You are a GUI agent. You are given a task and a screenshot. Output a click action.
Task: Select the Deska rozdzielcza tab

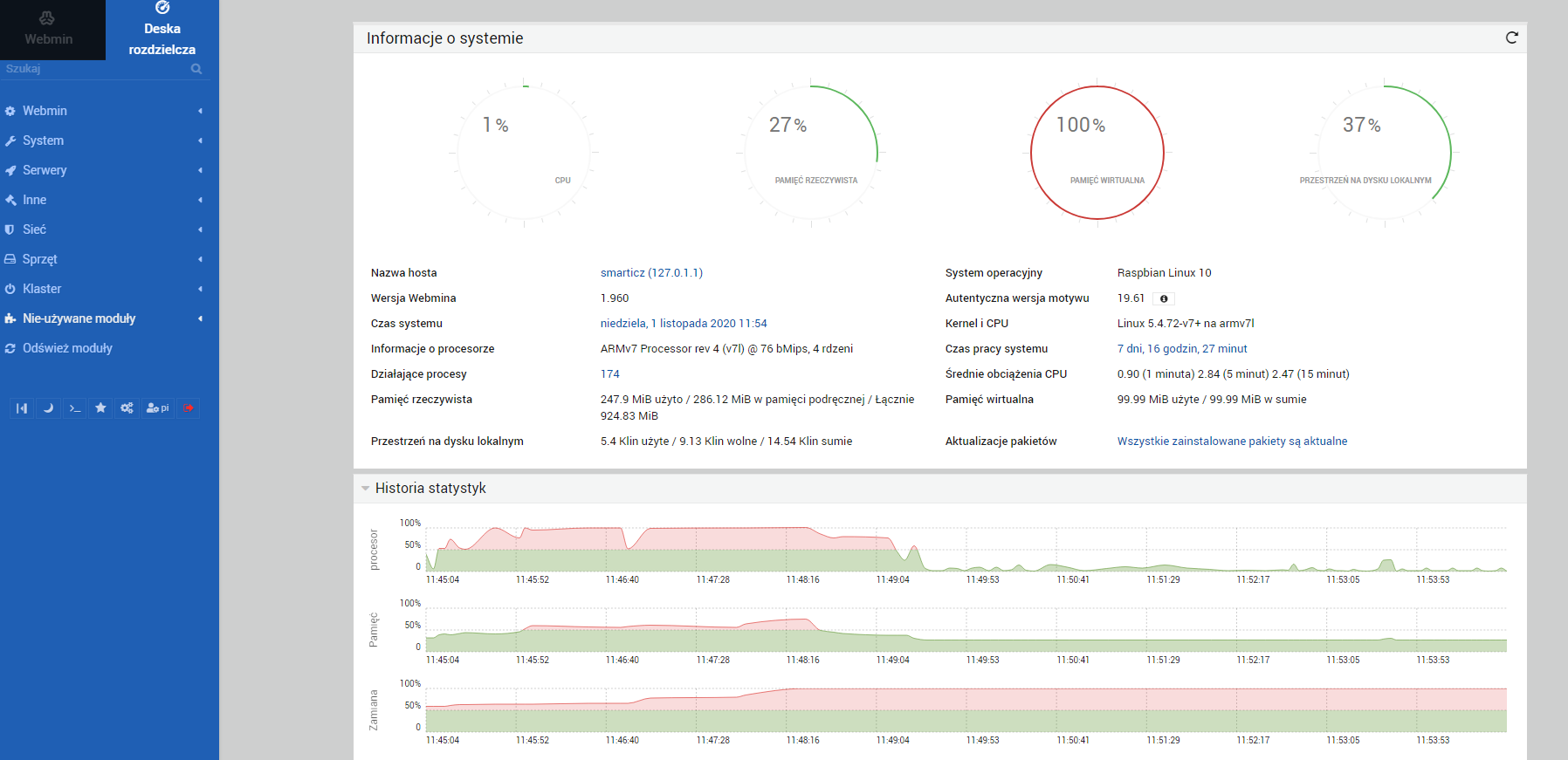[162, 30]
